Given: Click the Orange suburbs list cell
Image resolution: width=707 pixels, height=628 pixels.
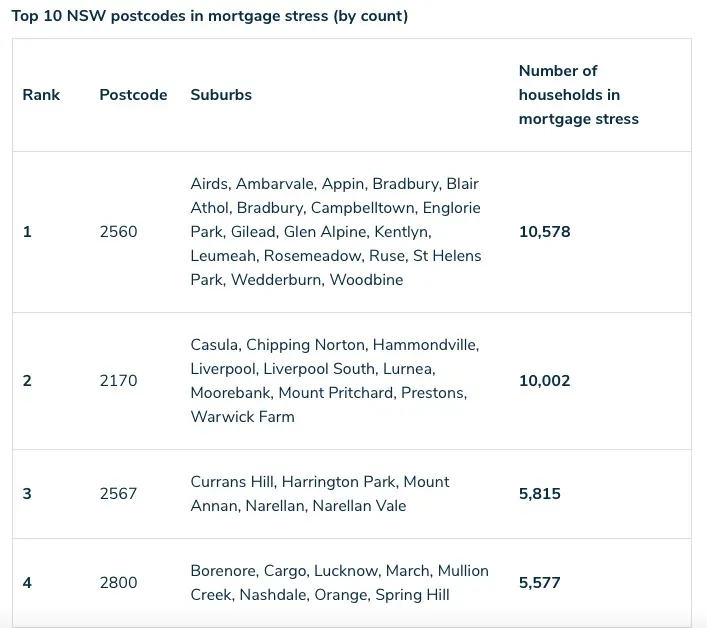Looking at the screenshot, I should pyautogui.click(x=340, y=582).
